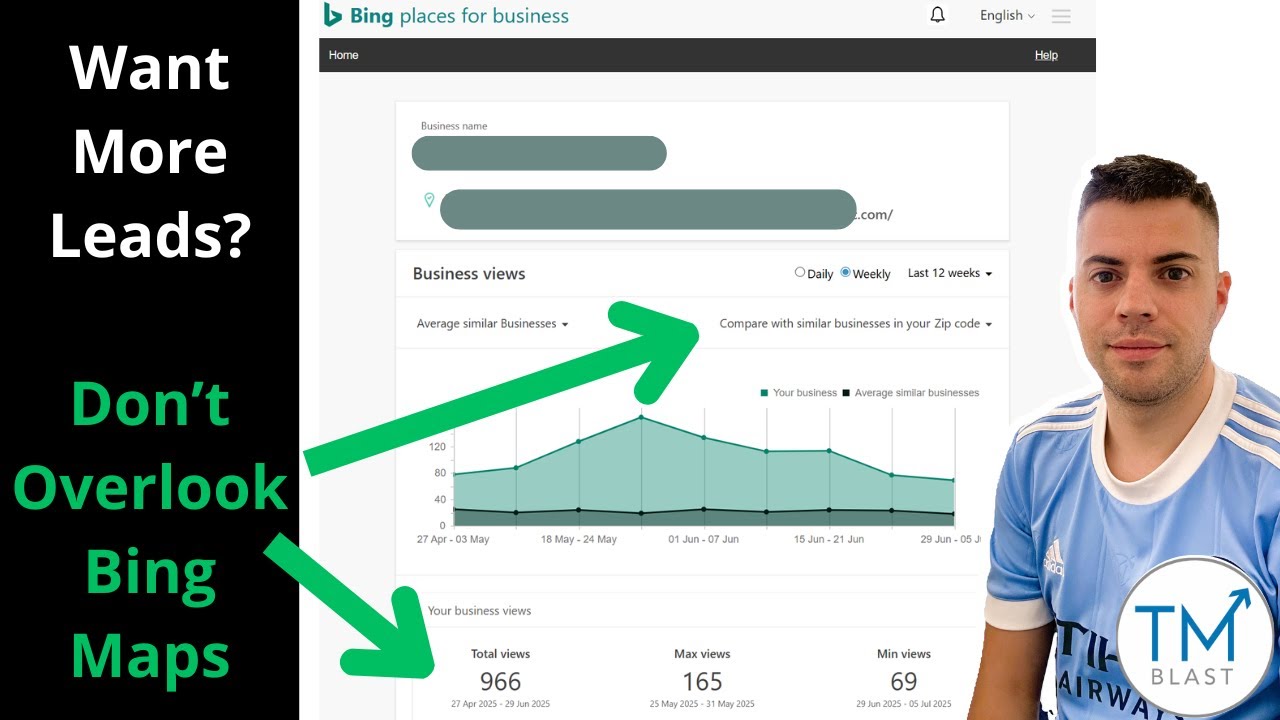Click the 01 Jun - 07 Jun axis label
Viewport: 1280px width, 720px height.
click(704, 539)
